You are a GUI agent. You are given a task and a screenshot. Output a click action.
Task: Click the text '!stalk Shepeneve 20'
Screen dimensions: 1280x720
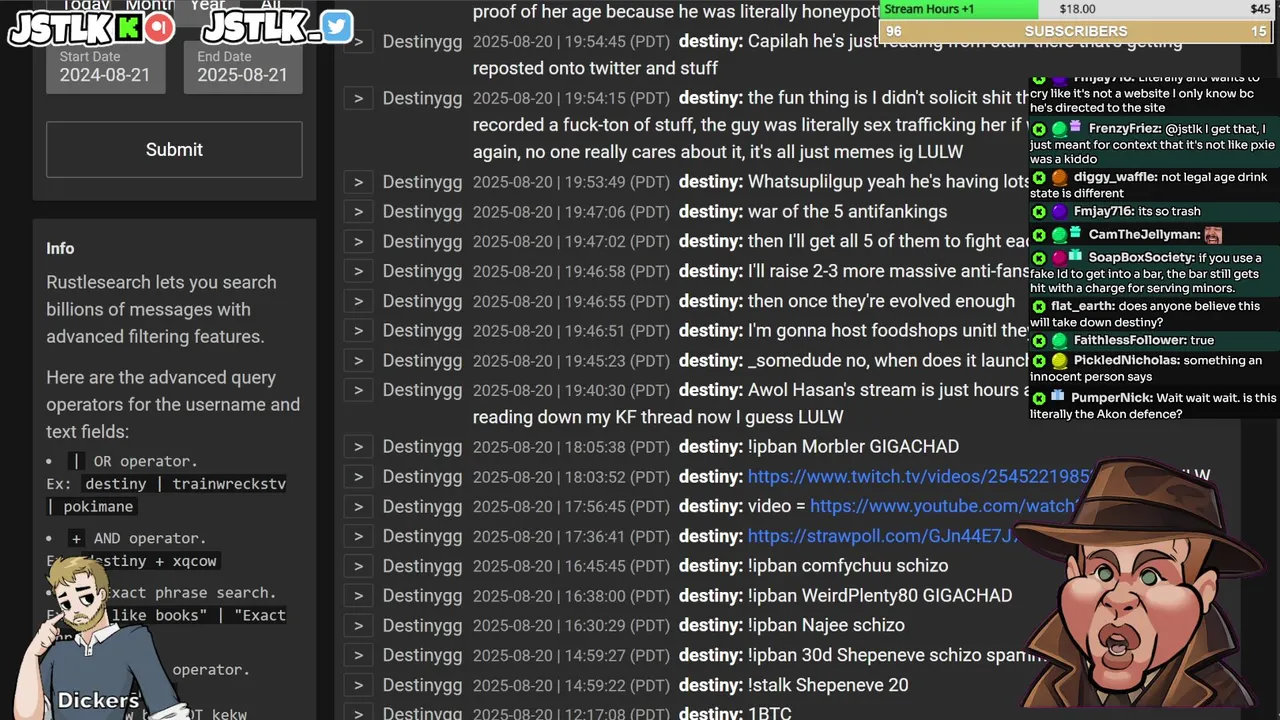[x=828, y=685]
